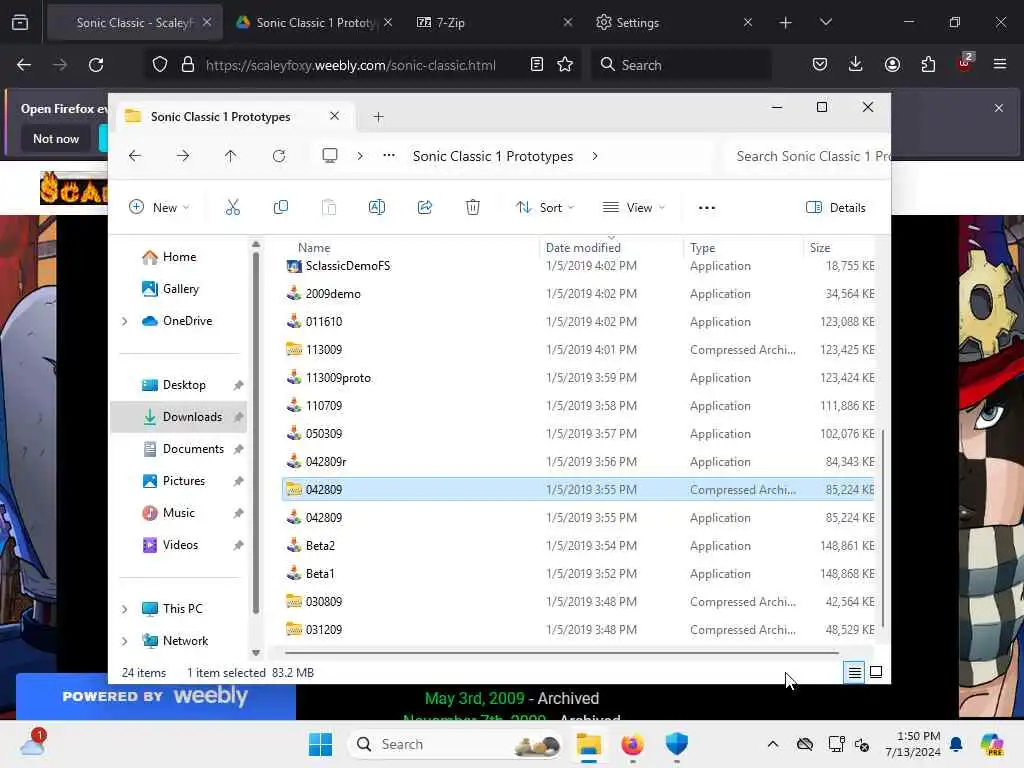Click the This PC monitor icon in address bar

(330, 155)
